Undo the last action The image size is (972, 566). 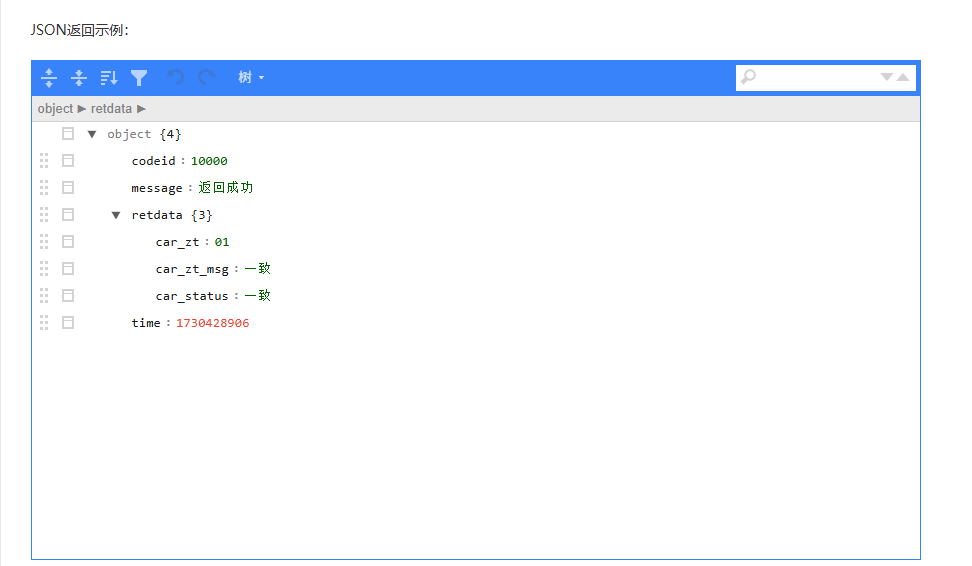175,77
